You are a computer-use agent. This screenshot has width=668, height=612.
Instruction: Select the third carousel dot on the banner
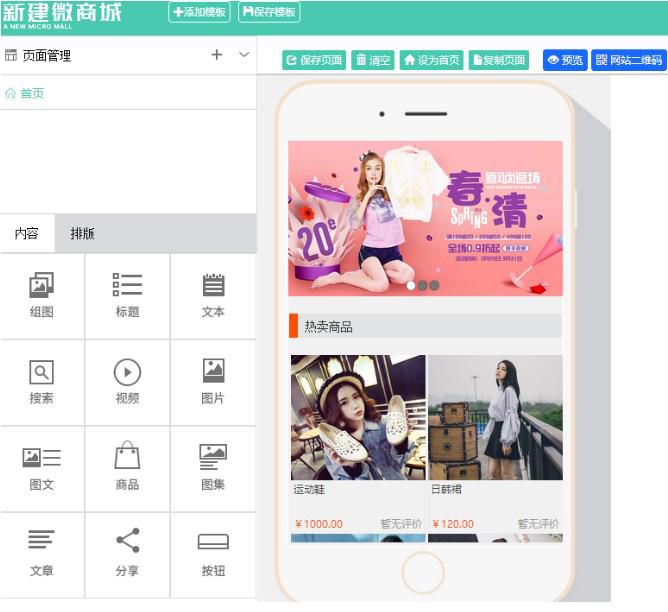coord(434,285)
